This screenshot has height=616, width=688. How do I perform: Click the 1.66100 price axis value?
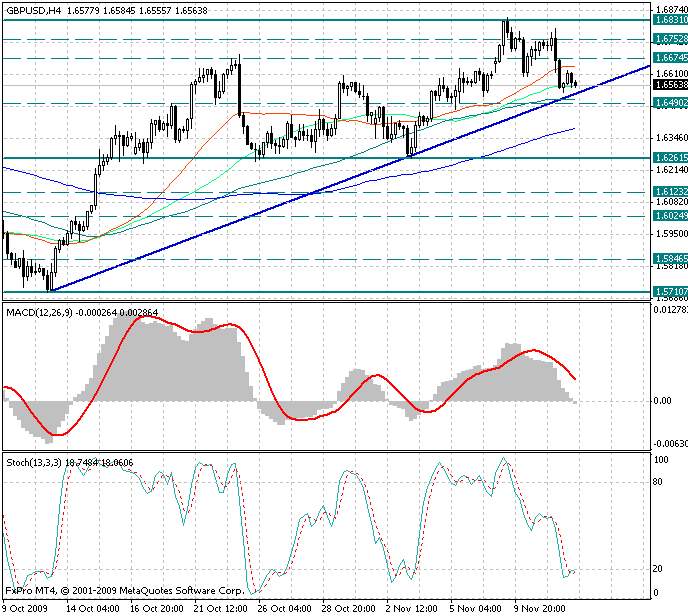671,73
